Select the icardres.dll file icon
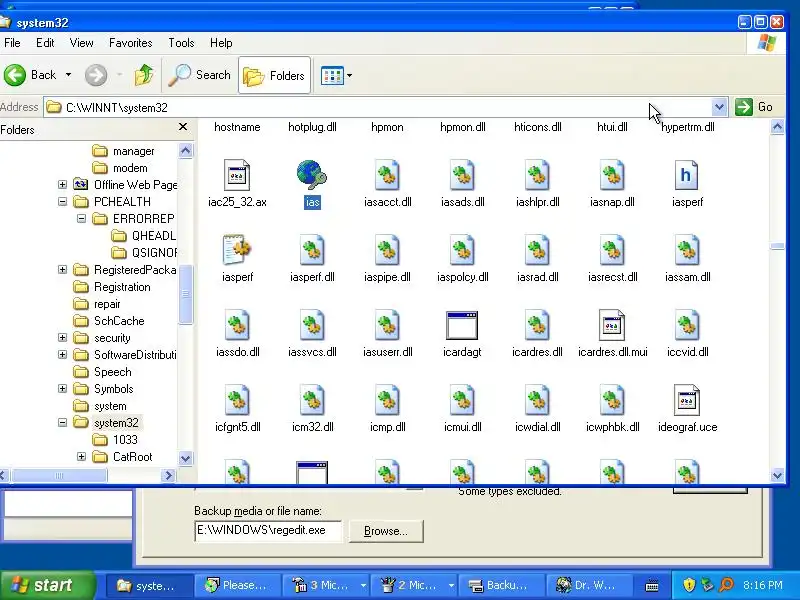The width and height of the screenshot is (800, 600). tap(537, 324)
